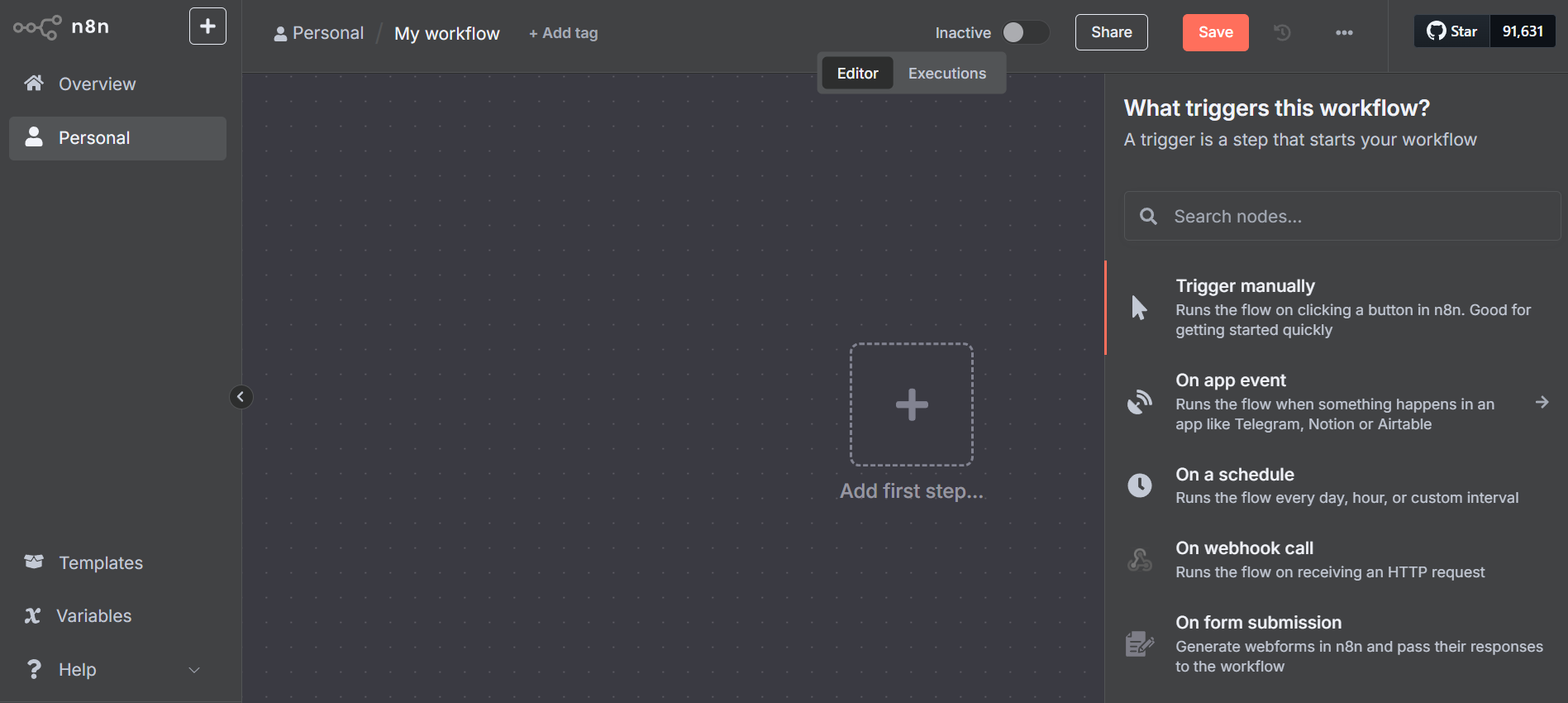1568x703 pixels.
Task: Click the n8n logo icon
Action: coord(37,27)
